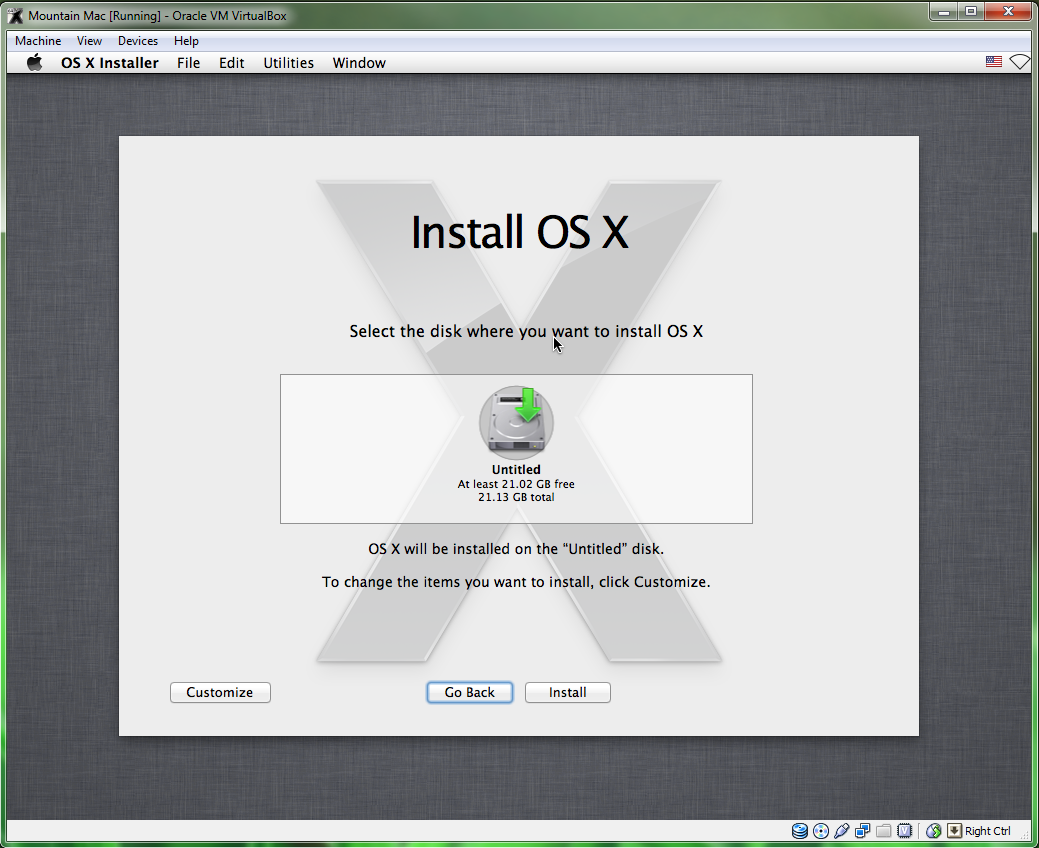Click the network adapters status icon

pyautogui.click(x=862, y=831)
